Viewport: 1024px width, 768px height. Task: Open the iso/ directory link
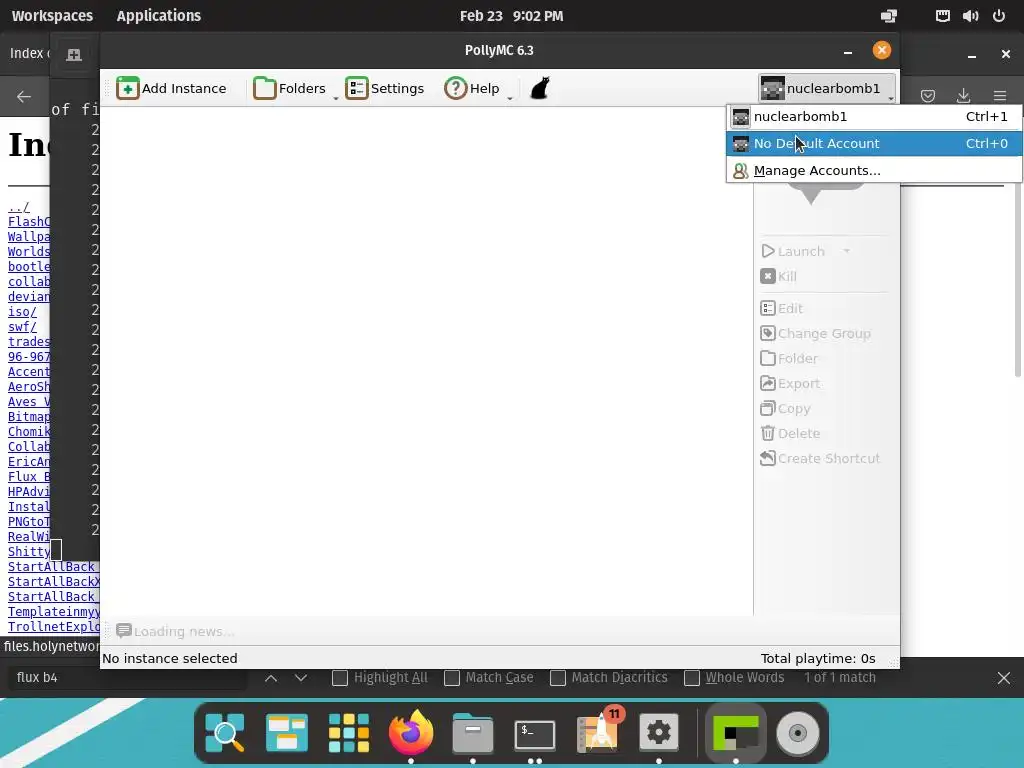click(x=22, y=312)
